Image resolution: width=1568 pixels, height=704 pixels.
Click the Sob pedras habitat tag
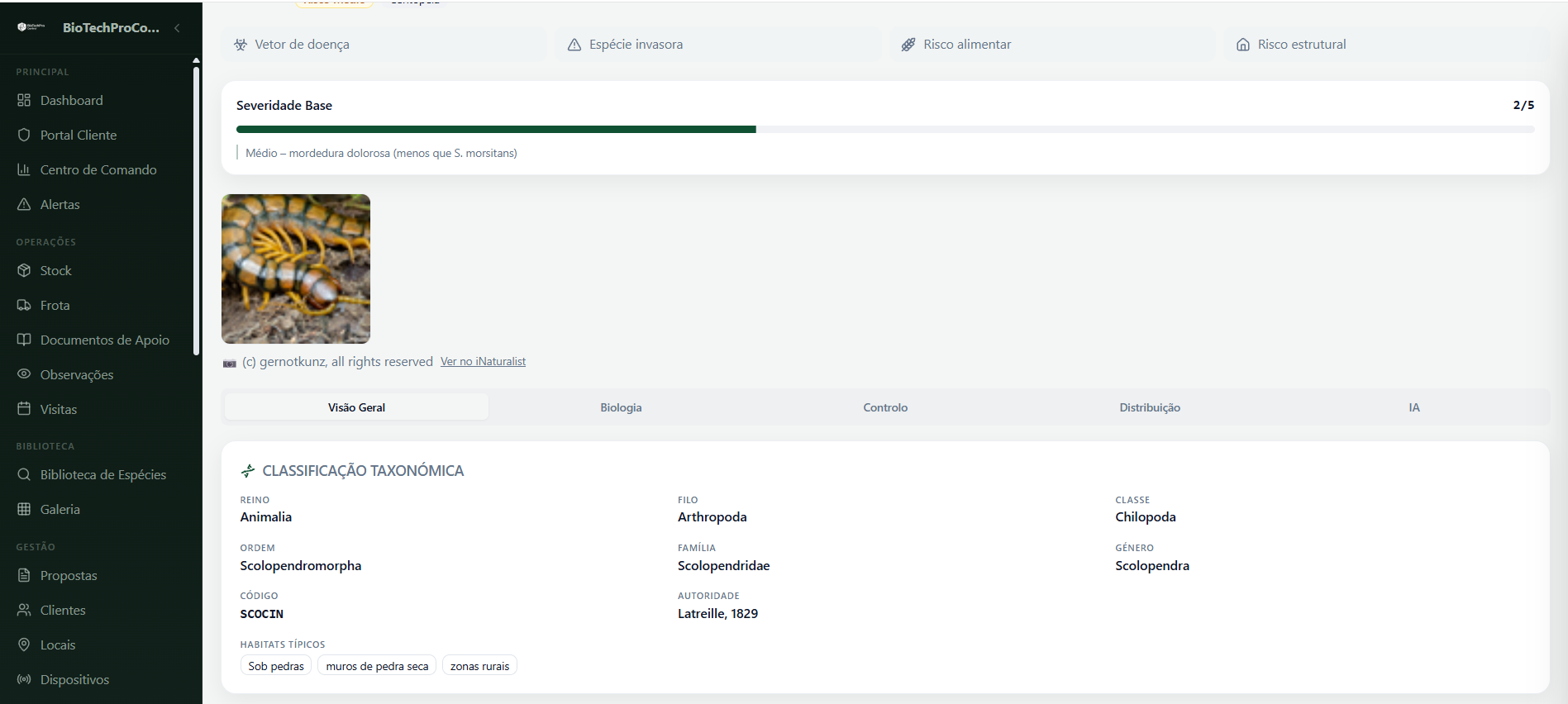pyautogui.click(x=276, y=666)
